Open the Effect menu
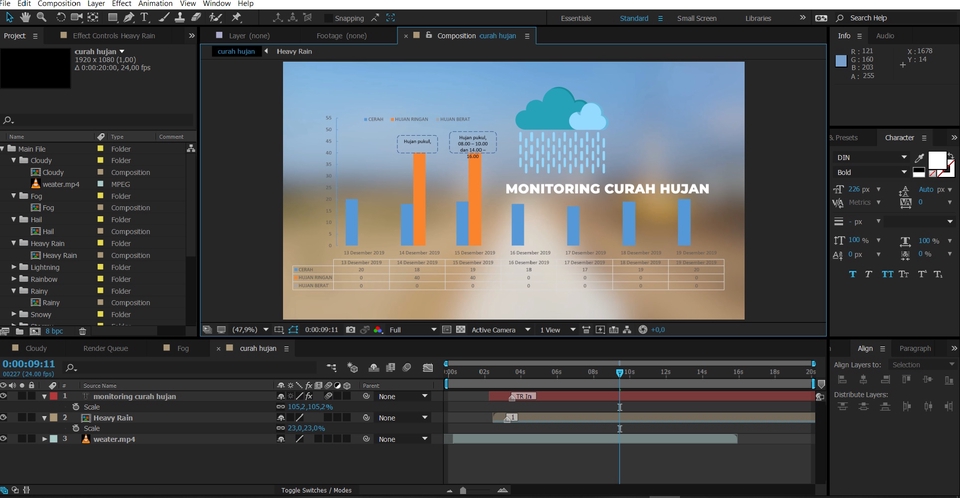Screen dimensions: 960x498 121,4
